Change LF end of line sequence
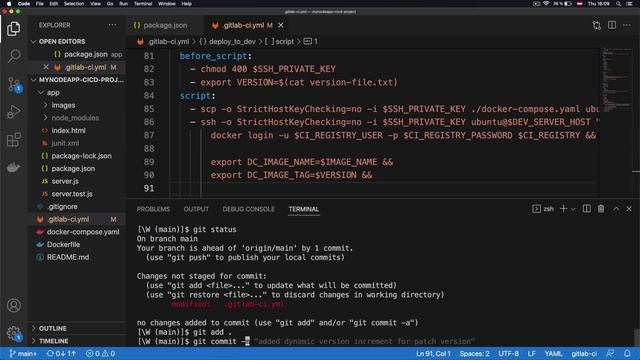 531,353
